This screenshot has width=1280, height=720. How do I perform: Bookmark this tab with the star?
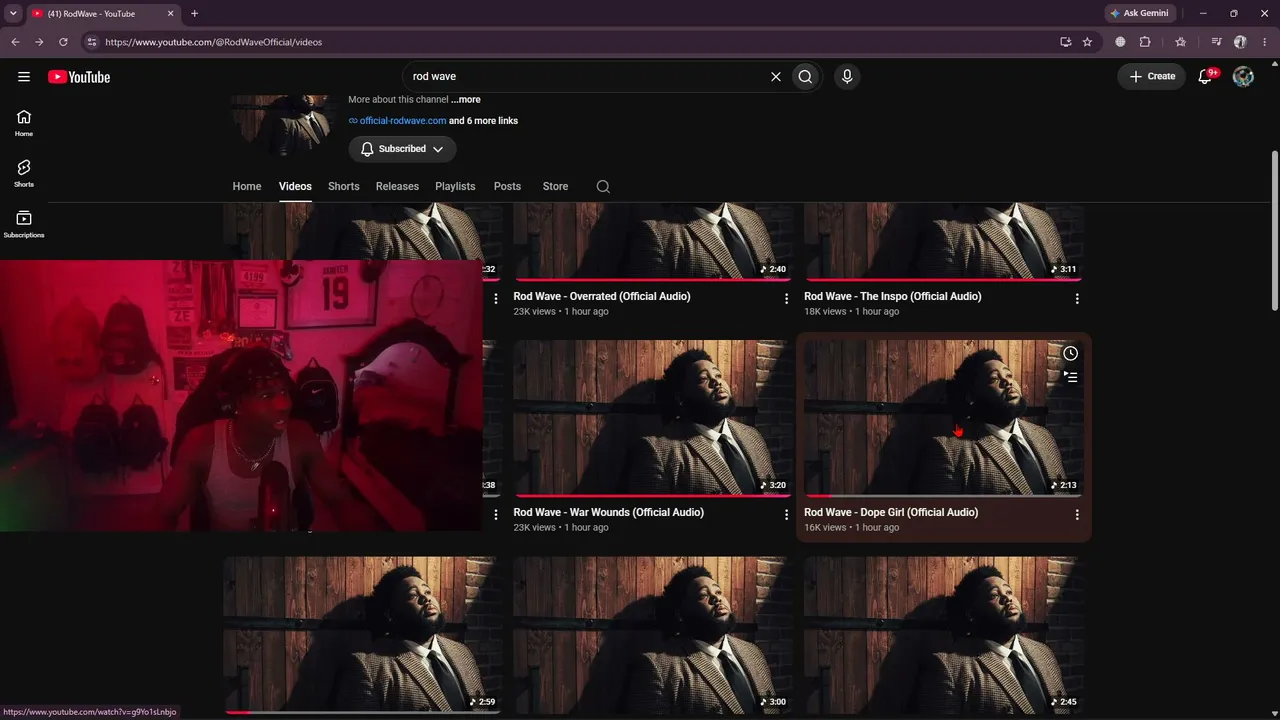(x=1087, y=42)
